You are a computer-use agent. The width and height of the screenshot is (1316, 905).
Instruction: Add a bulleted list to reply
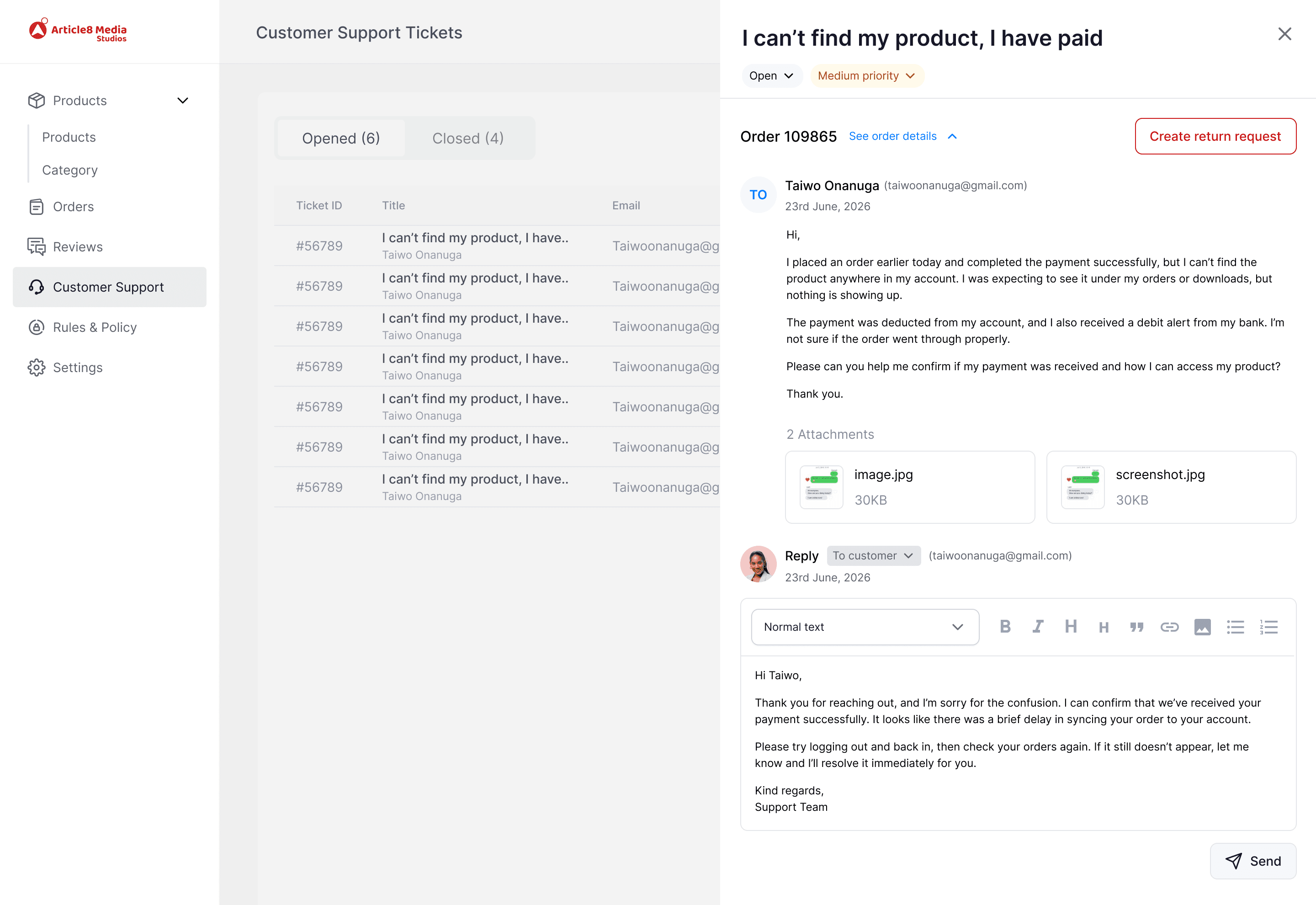1235,627
